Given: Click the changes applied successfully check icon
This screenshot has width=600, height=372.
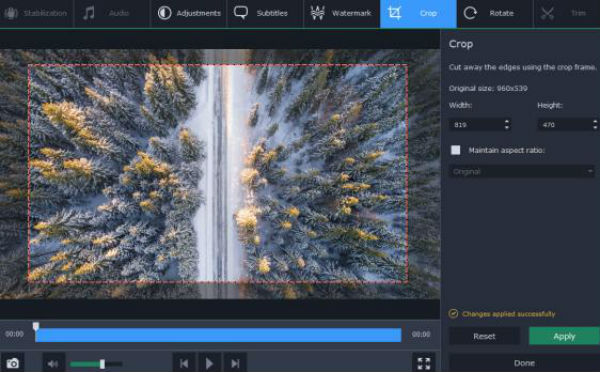Looking at the screenshot, I should pyautogui.click(x=453, y=314).
